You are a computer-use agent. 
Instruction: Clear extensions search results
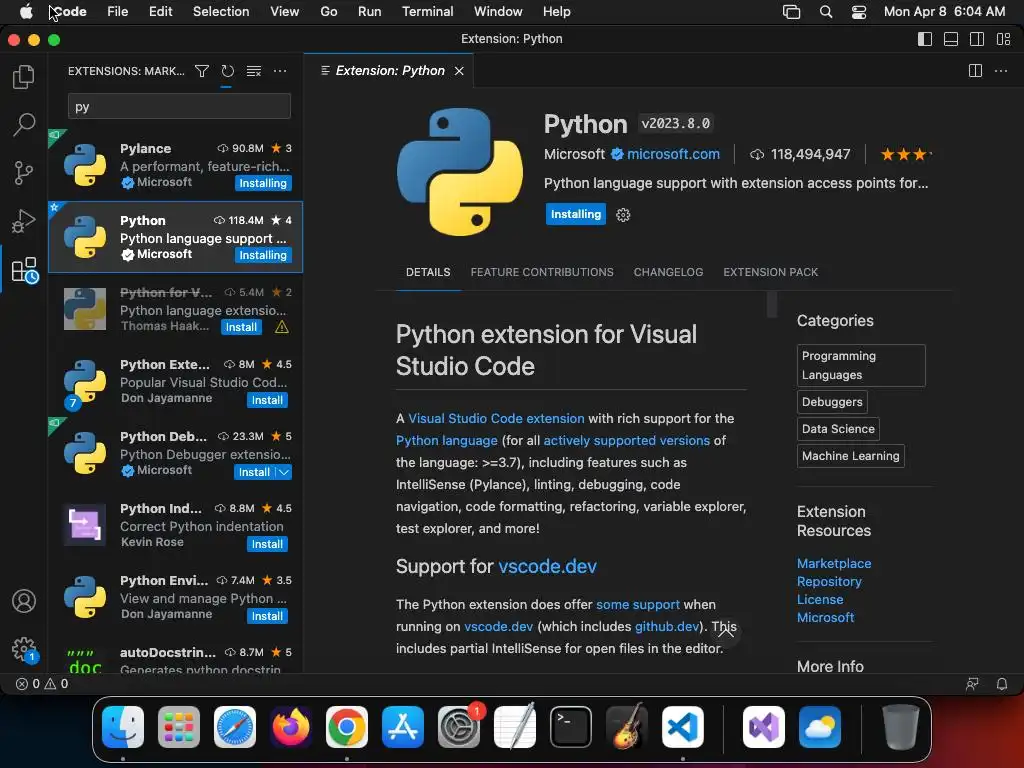pos(253,71)
